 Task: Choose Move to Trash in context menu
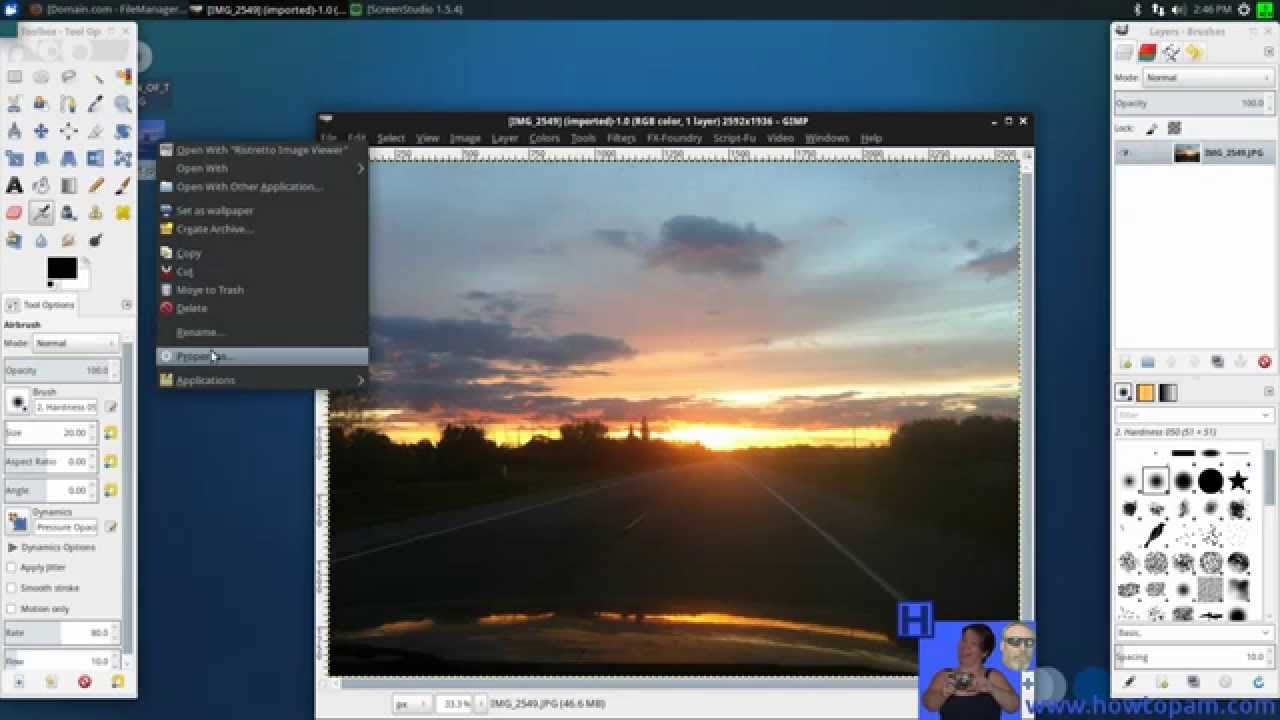[263, 290]
